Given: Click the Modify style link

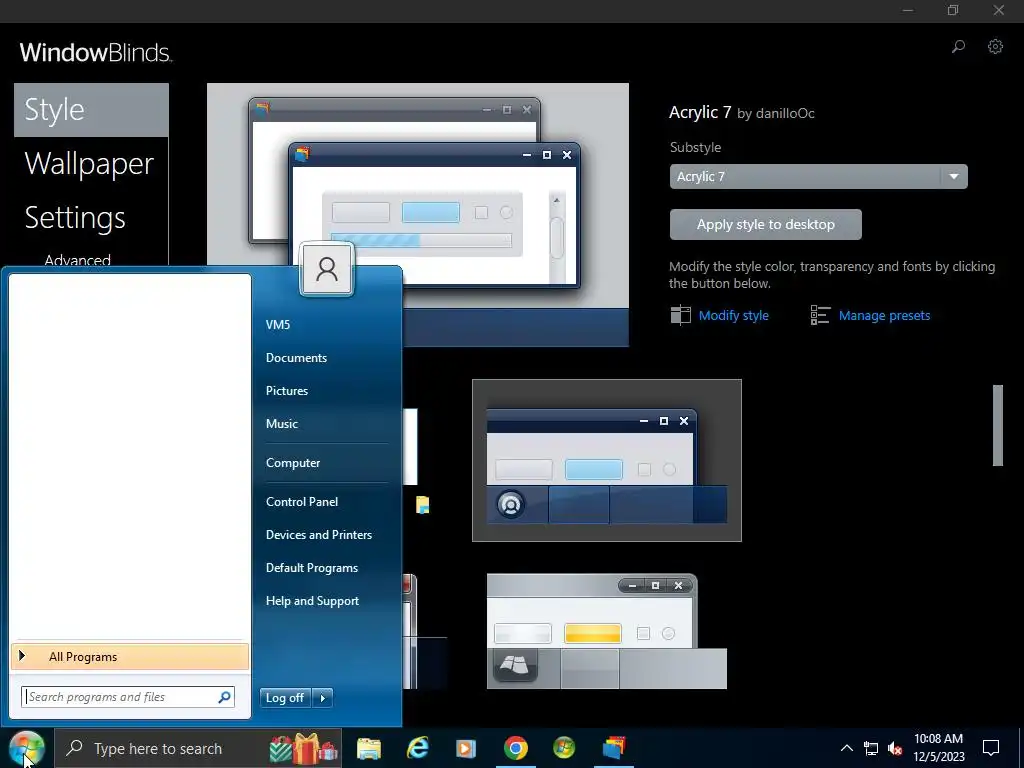Looking at the screenshot, I should 733,315.
